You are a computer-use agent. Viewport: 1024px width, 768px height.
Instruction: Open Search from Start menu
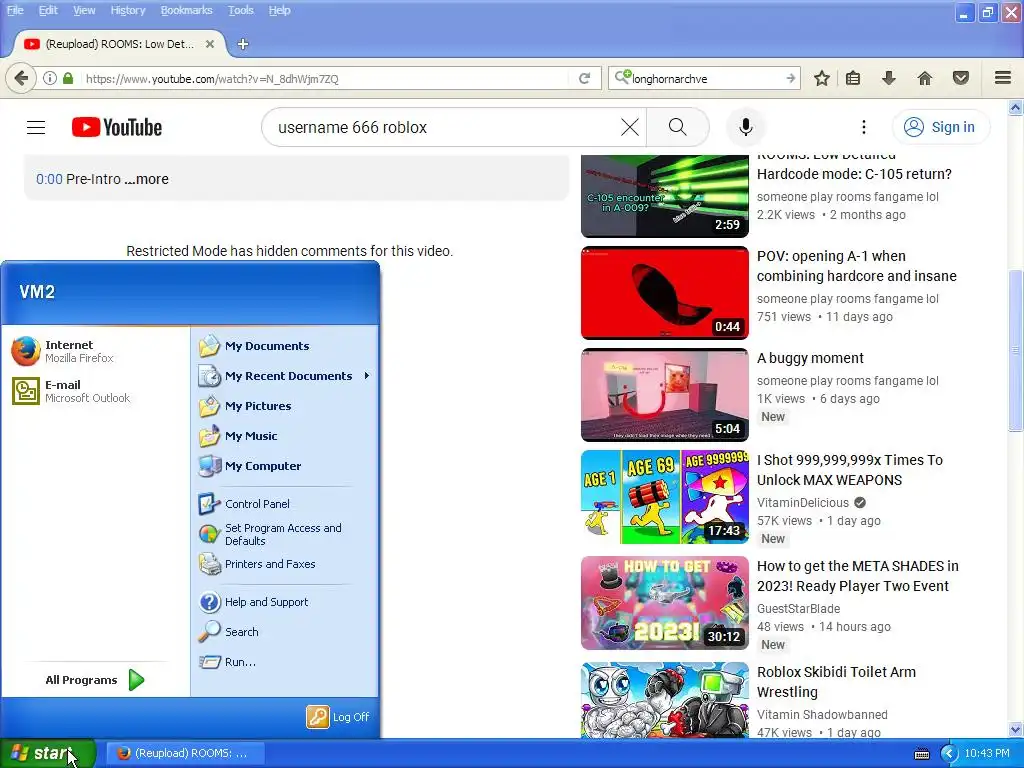tap(285, 632)
